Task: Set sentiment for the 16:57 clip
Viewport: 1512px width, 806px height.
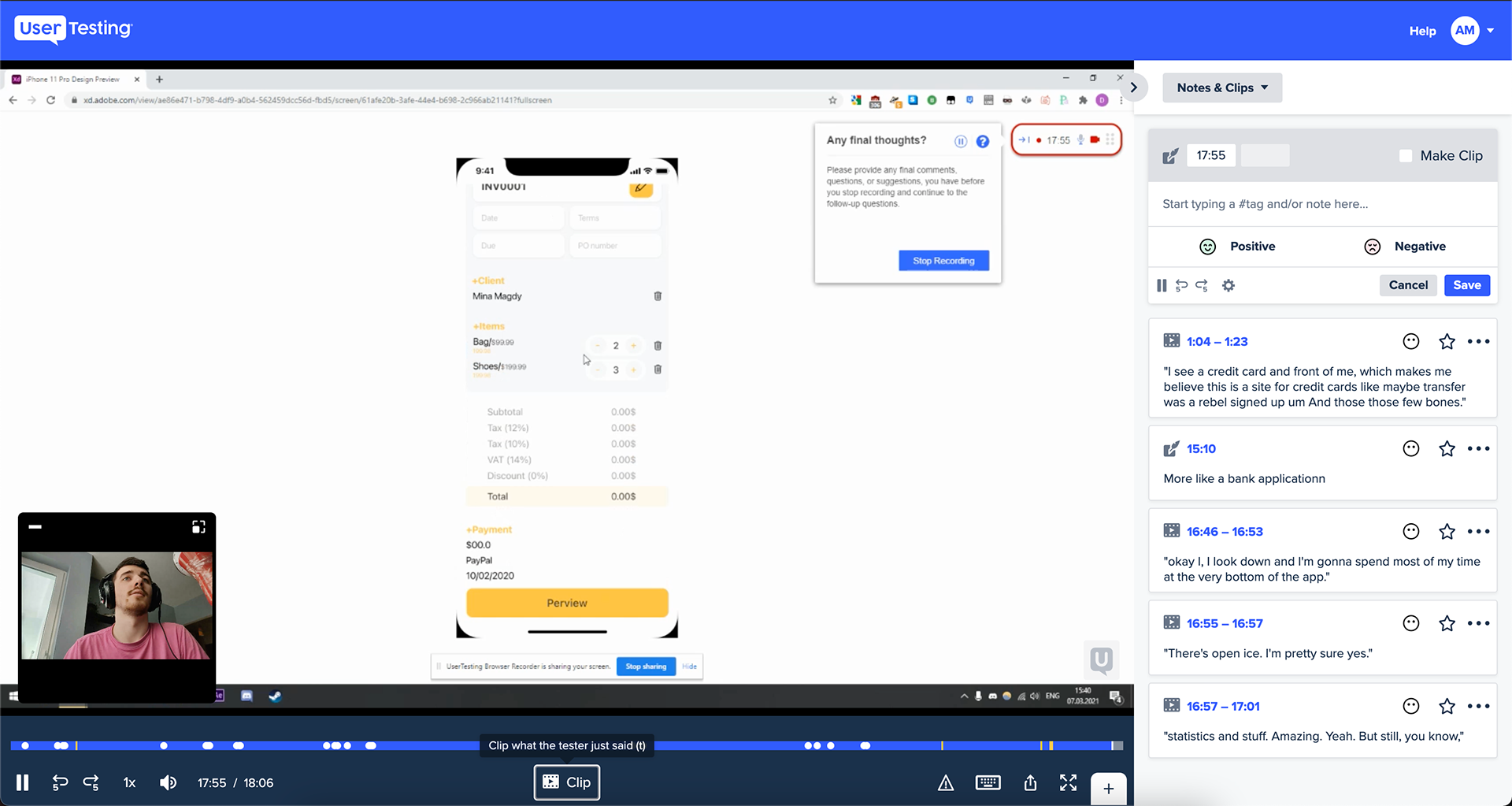Action: coord(1411,707)
